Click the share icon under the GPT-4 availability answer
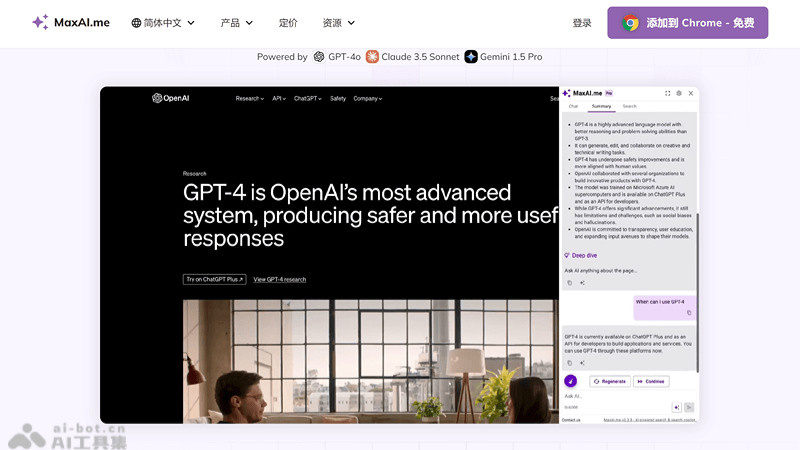This screenshot has height=450, width=800. (582, 362)
